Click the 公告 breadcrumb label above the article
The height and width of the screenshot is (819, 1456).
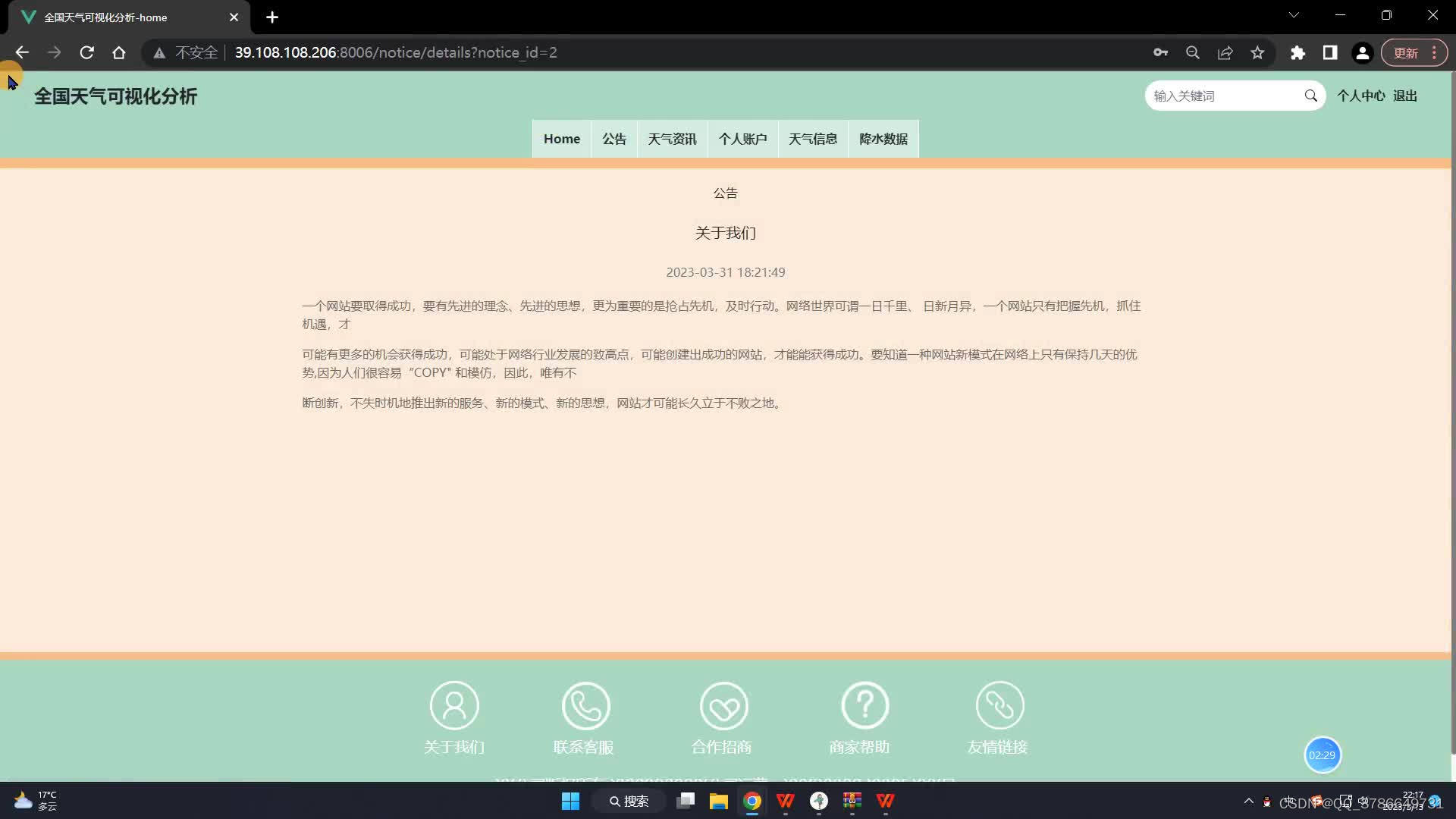tap(726, 193)
